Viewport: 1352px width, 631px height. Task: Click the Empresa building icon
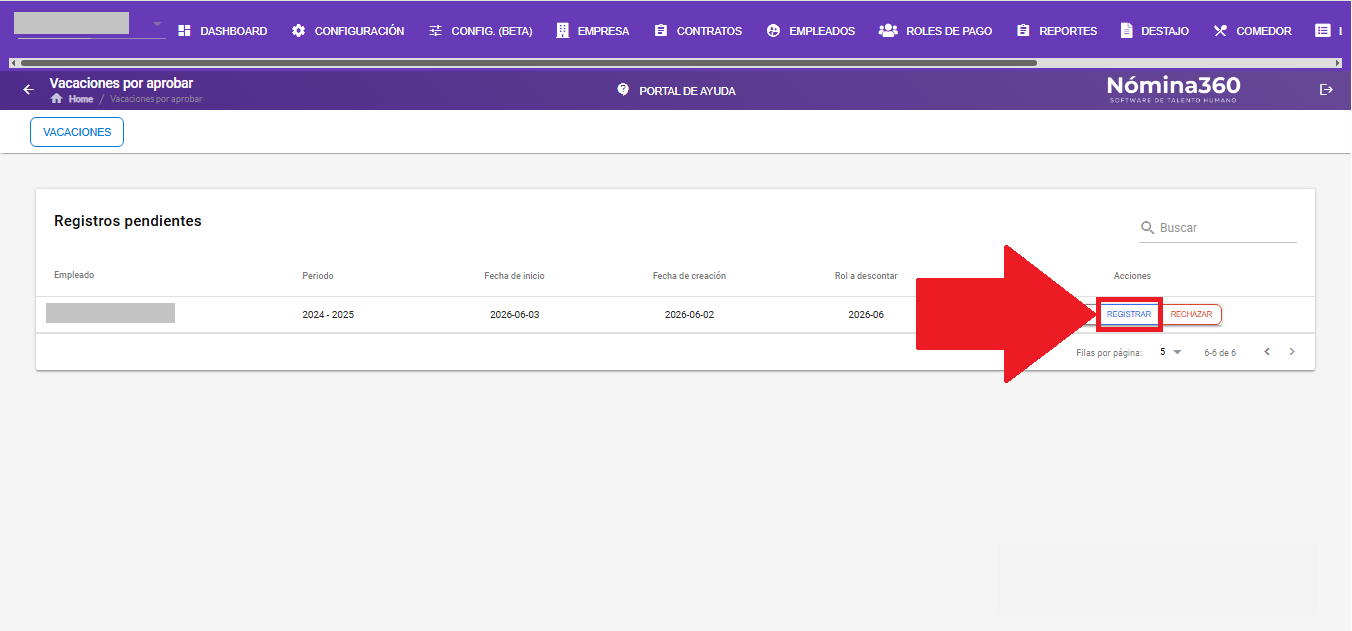click(x=563, y=31)
